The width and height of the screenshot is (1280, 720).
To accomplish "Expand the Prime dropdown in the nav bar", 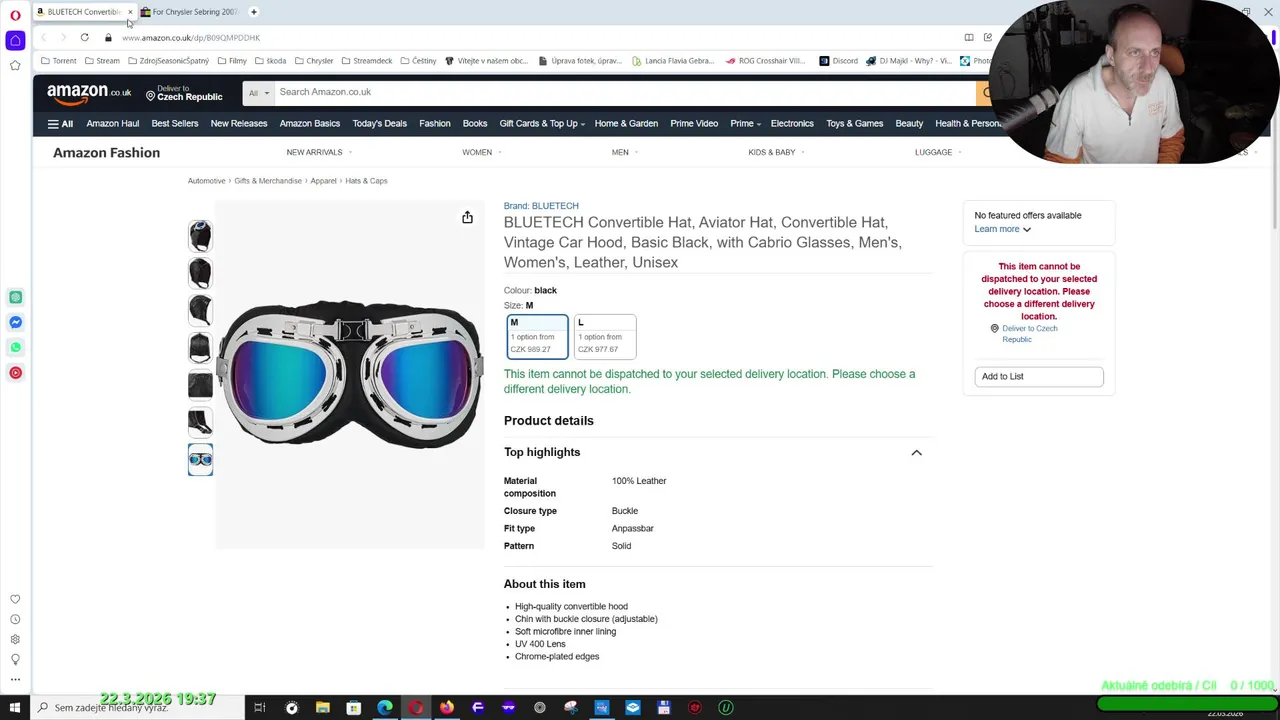I will (745, 123).
